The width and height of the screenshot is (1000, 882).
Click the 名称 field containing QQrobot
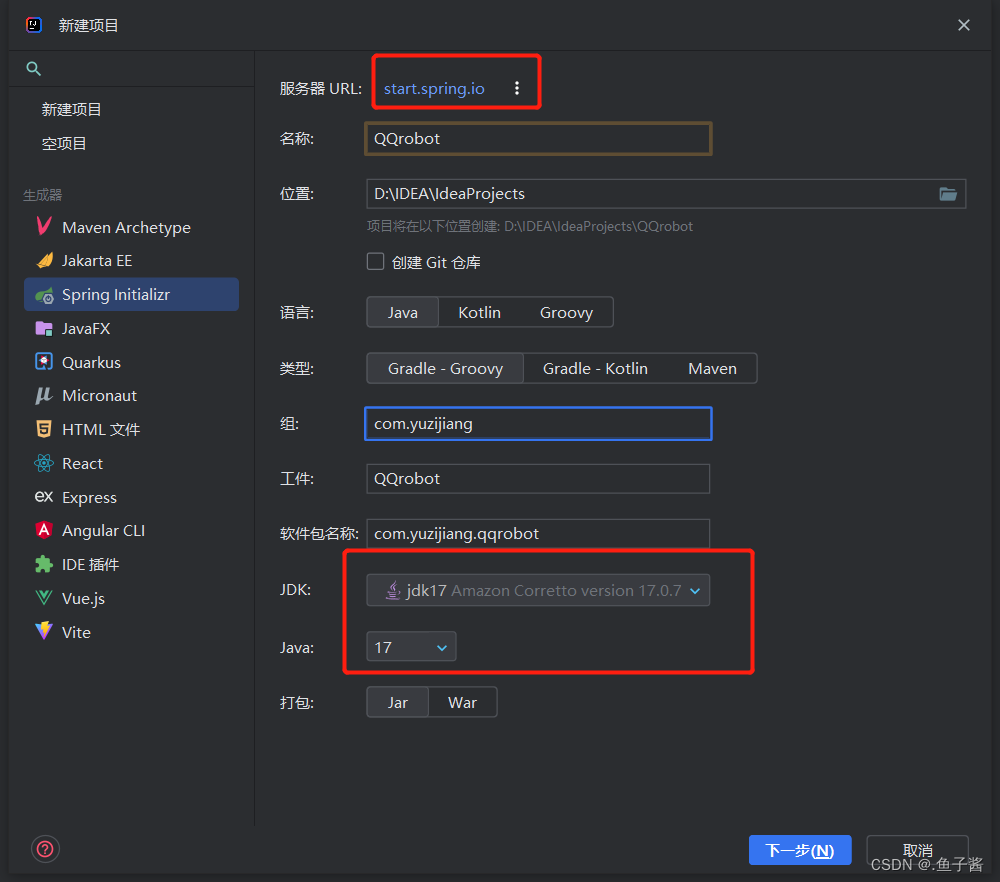[538, 138]
